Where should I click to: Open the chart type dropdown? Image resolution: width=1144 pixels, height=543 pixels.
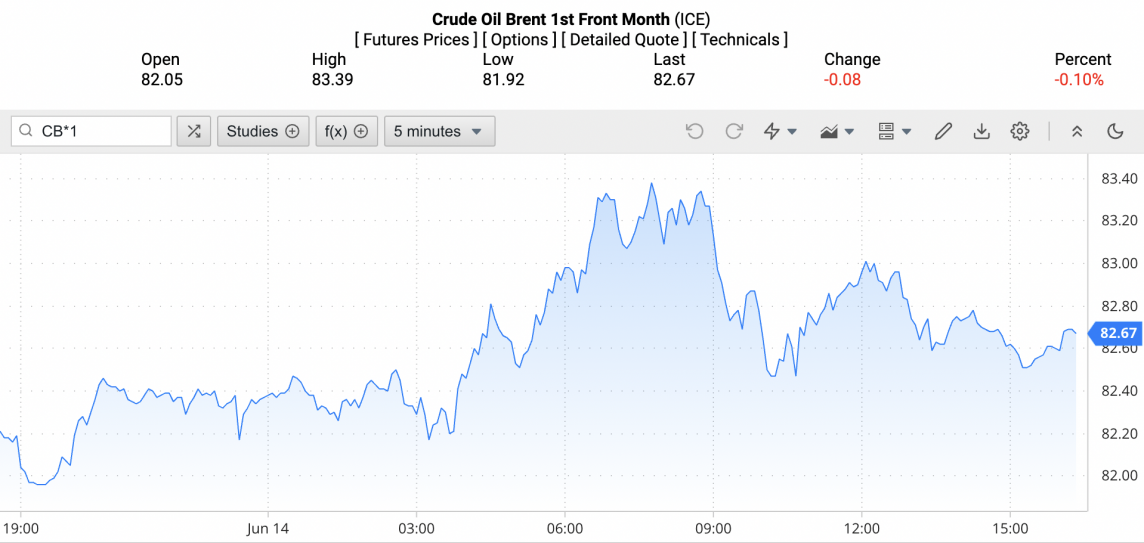[837, 131]
